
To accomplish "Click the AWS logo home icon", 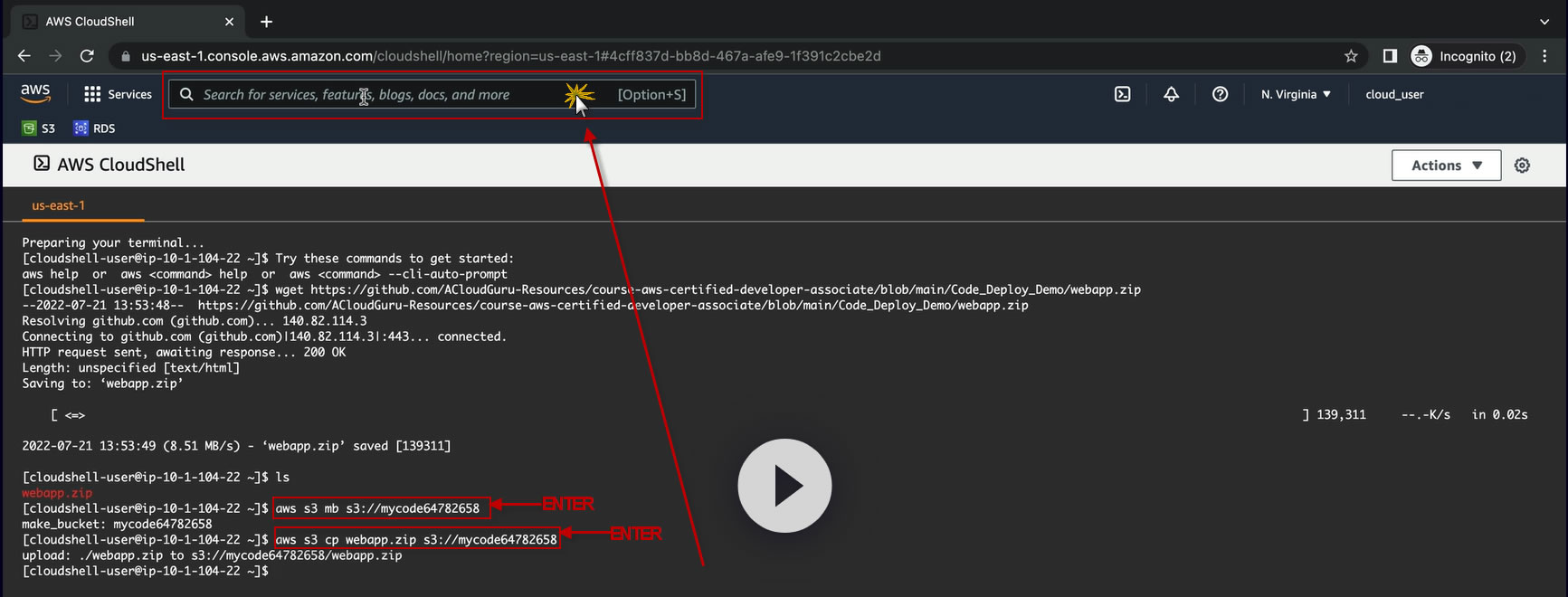I will point(35,94).
